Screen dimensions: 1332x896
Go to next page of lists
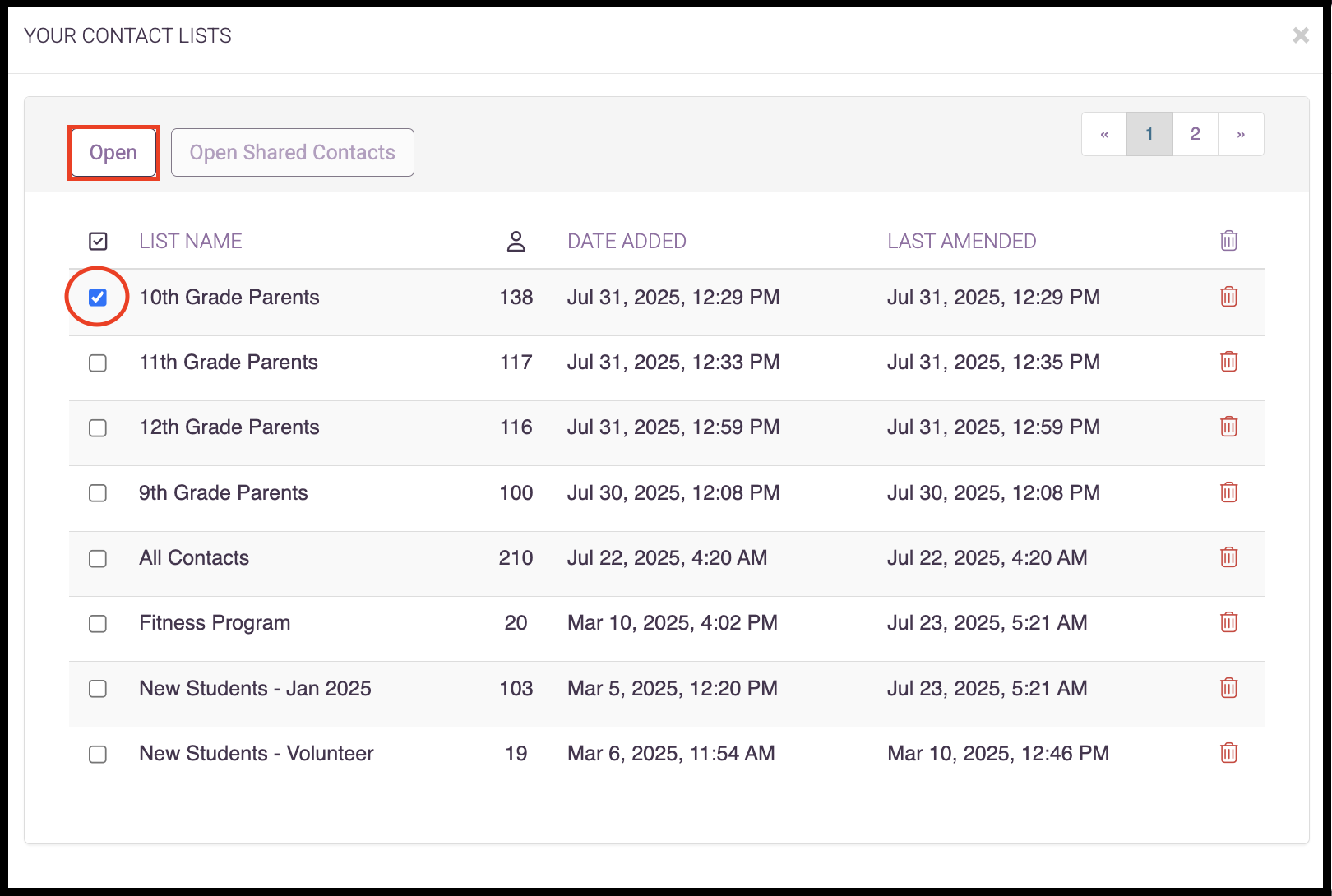tap(1241, 134)
